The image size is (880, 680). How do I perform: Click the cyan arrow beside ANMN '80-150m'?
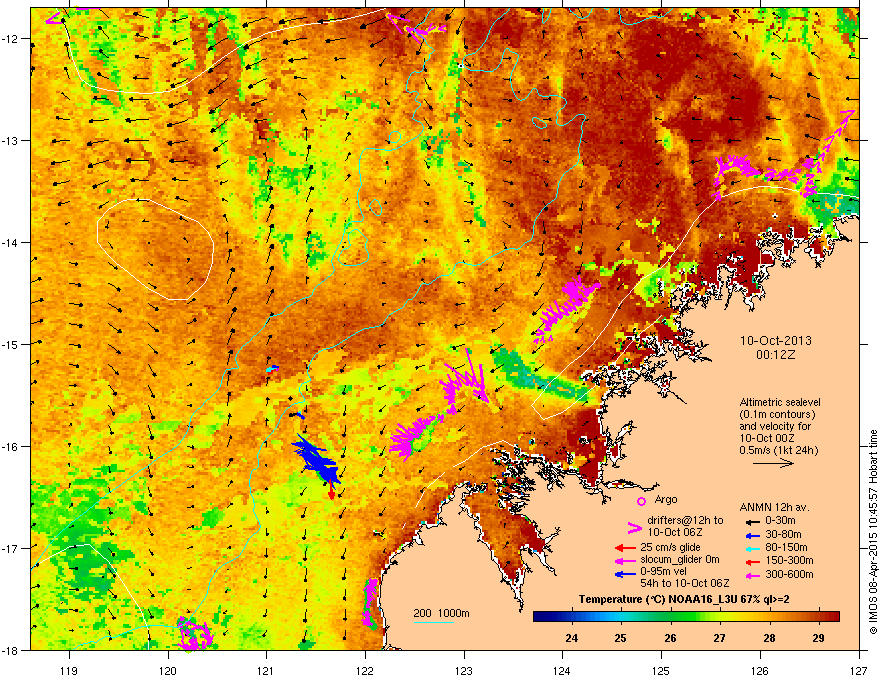751,548
